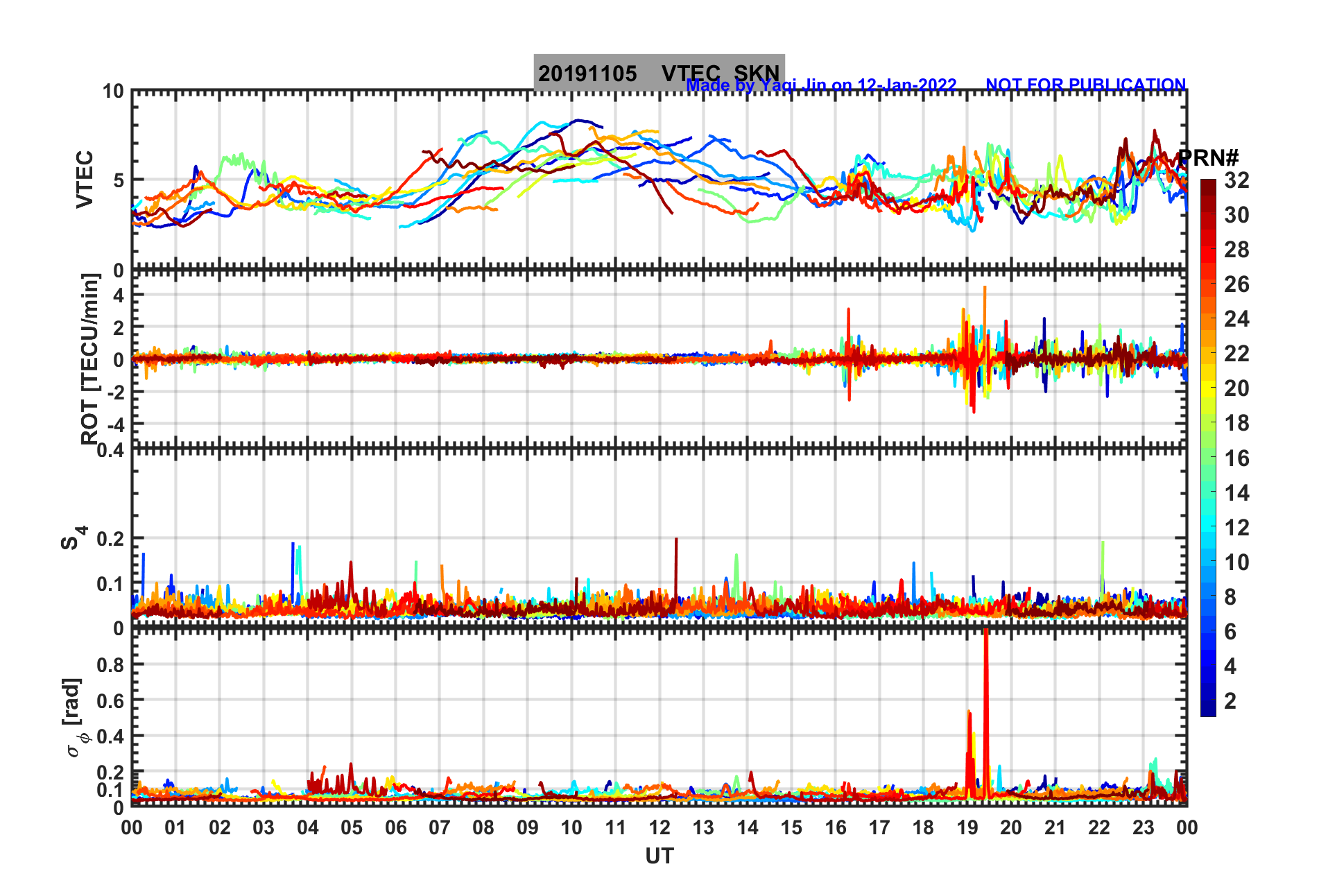The height and width of the screenshot is (896, 1319).
Task: Click the VTEC axis tick label 5
Action: point(119,180)
